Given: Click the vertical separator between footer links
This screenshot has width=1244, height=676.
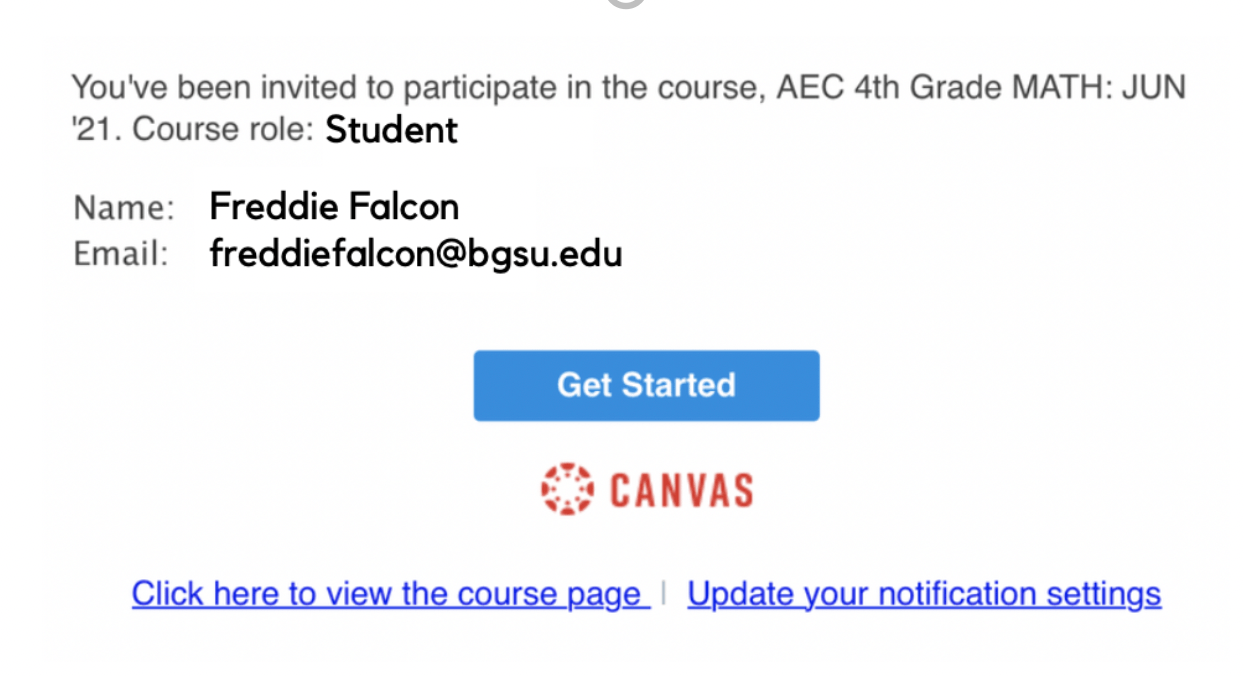Looking at the screenshot, I should (x=664, y=594).
